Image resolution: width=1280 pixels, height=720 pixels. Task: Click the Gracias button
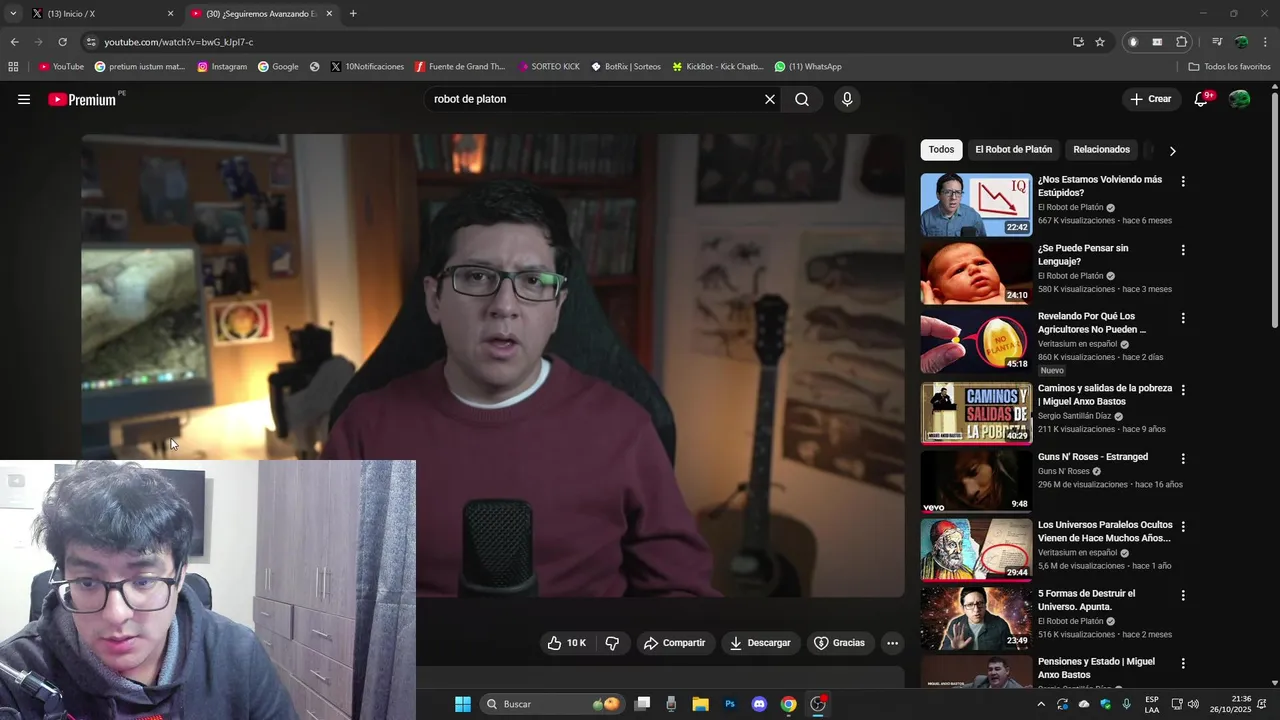(x=839, y=643)
